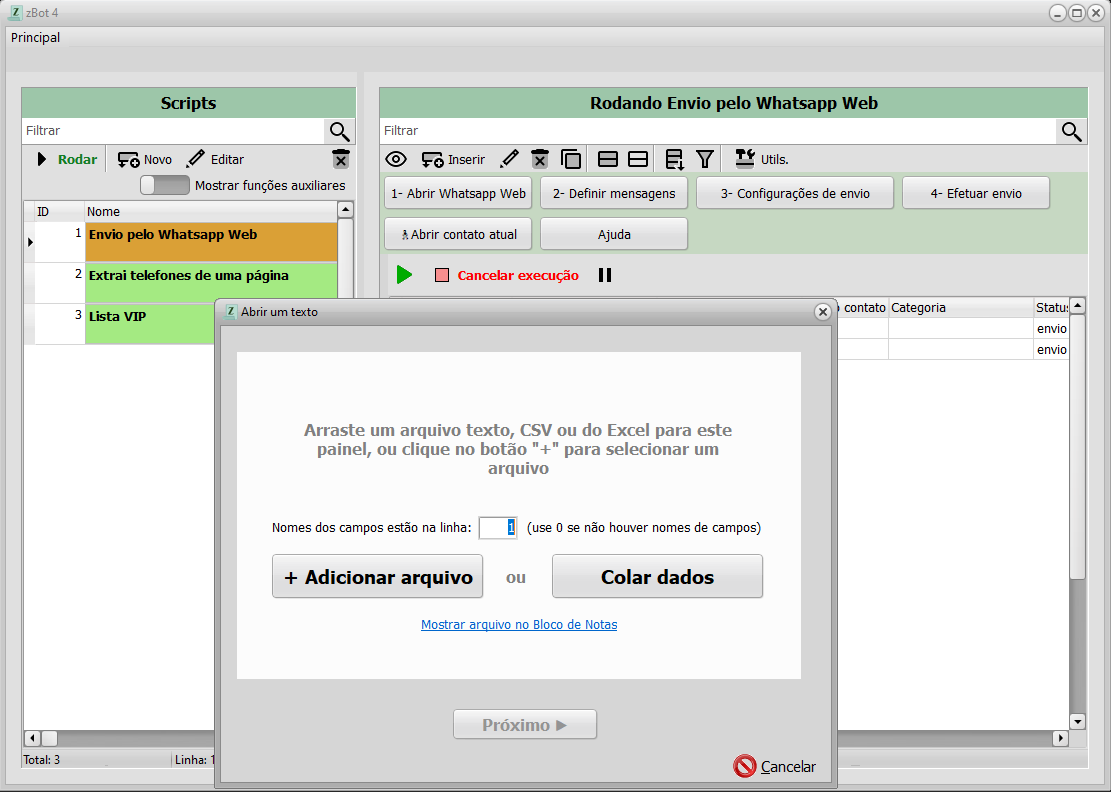Delete script using Scripts panel trash icon
The height and width of the screenshot is (792, 1111).
(341, 159)
